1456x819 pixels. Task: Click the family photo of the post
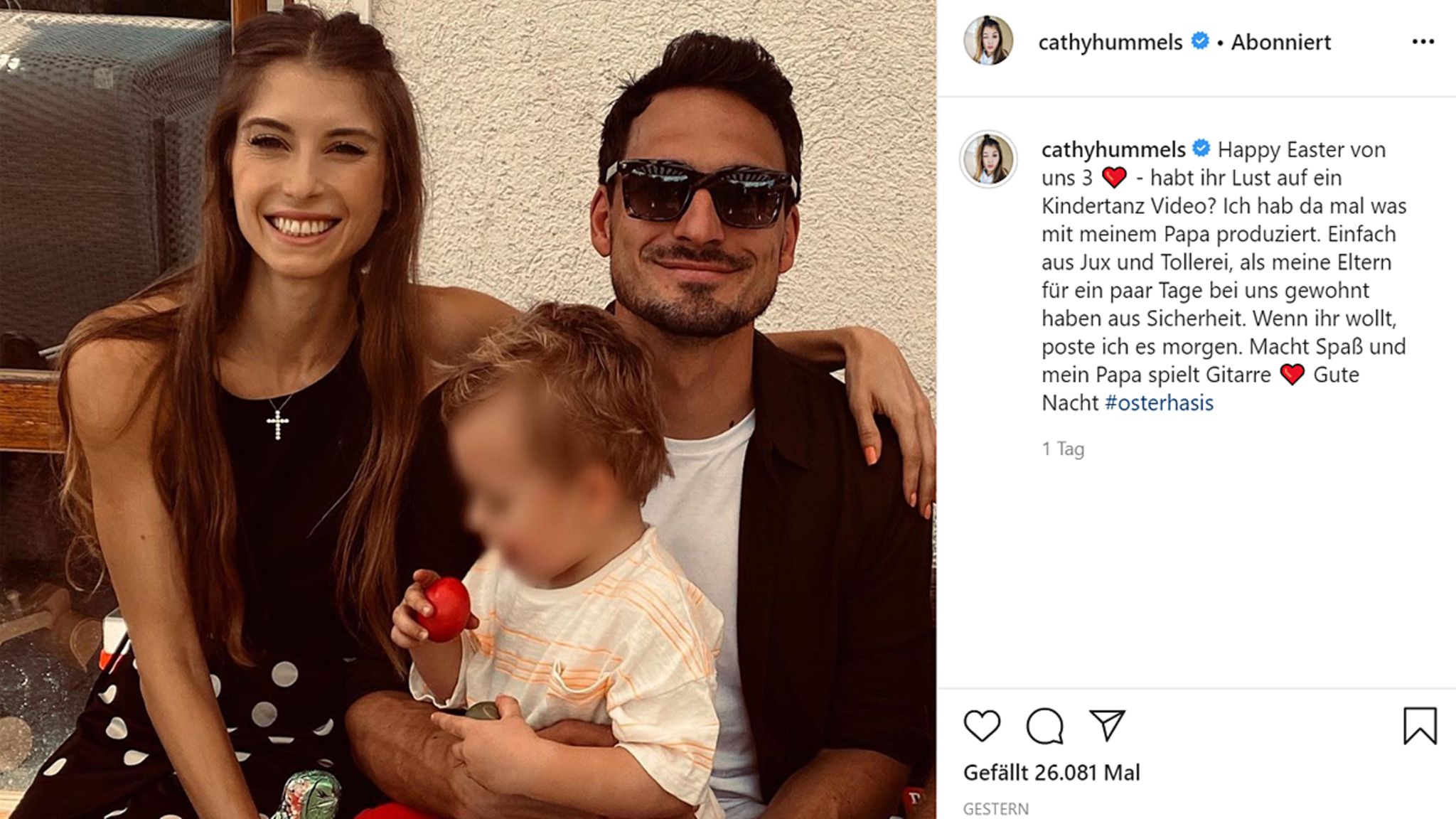click(x=468, y=409)
